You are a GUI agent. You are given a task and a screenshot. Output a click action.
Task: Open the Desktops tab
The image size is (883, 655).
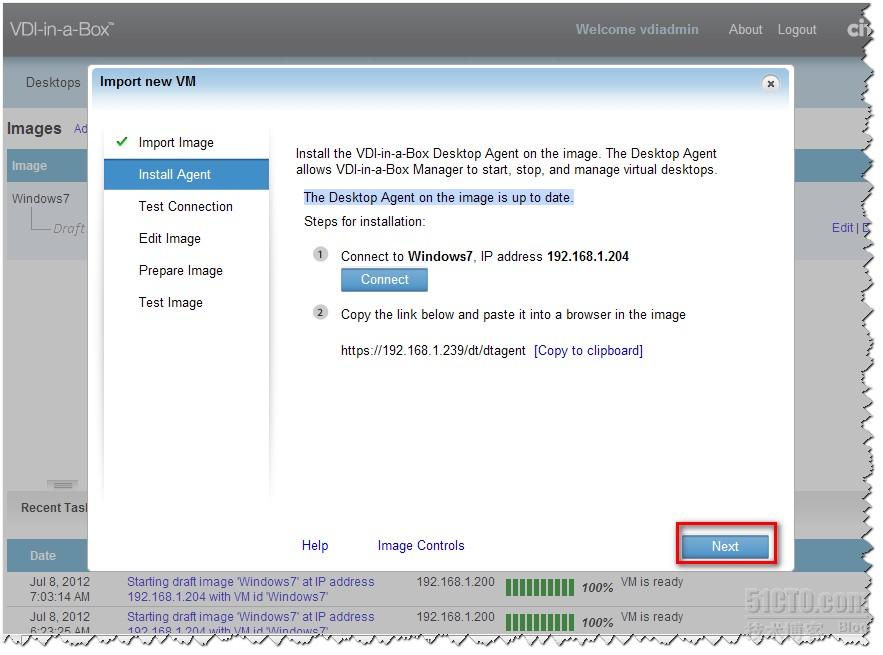(x=53, y=82)
